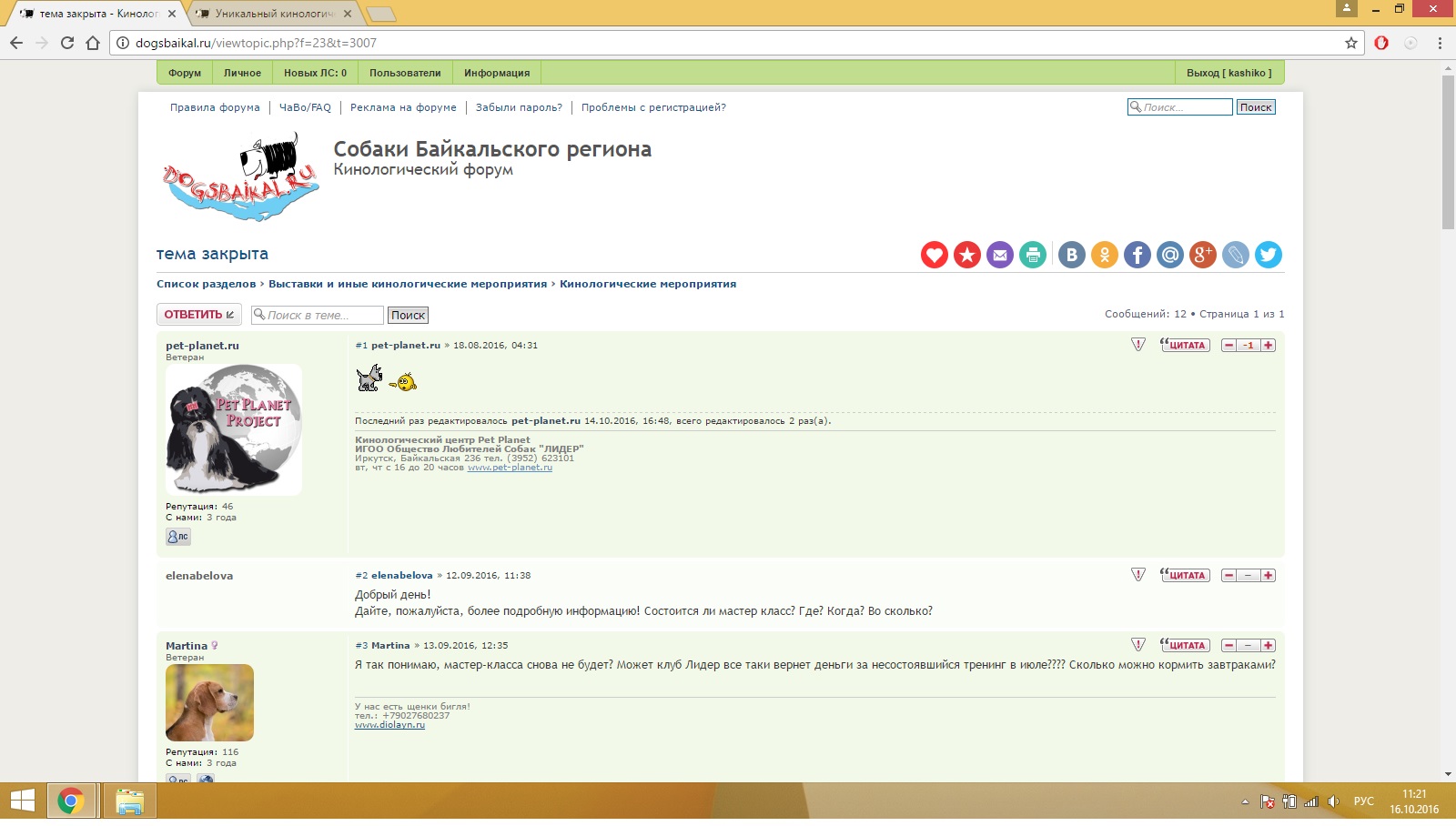Share topic via the VK icon

tap(1071, 255)
